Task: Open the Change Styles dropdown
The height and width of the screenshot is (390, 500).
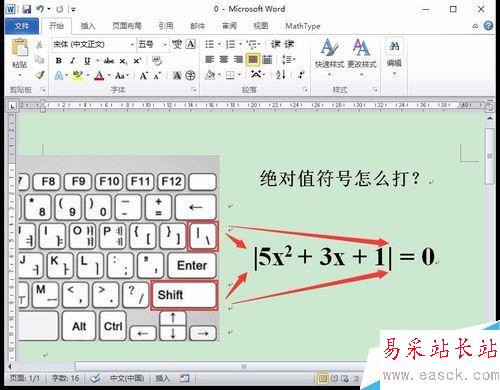Action: tap(362, 56)
